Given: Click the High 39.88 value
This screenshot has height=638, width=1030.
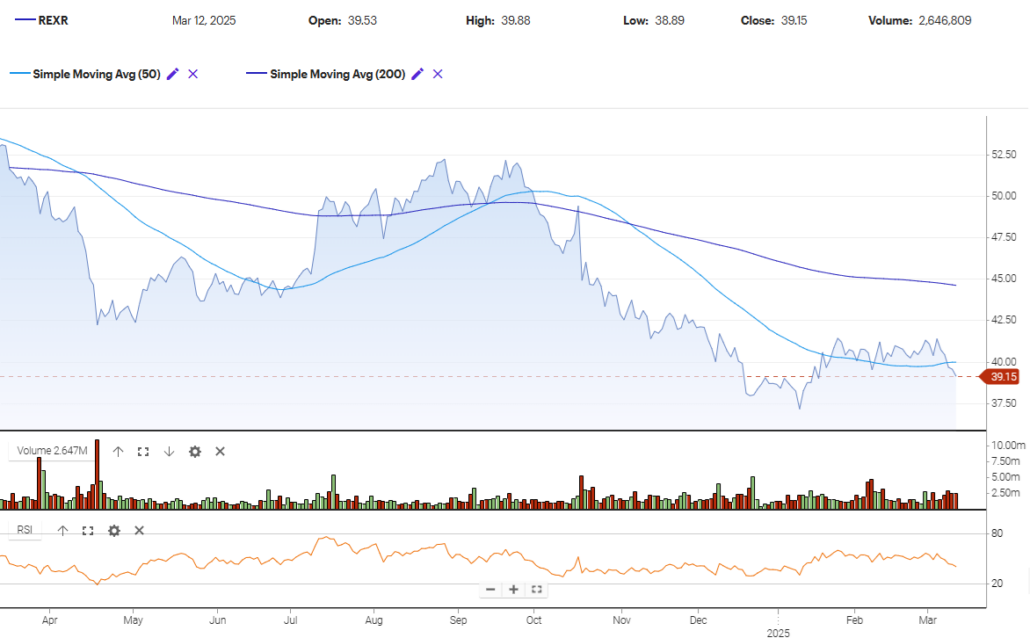Looking at the screenshot, I should pos(516,20).
